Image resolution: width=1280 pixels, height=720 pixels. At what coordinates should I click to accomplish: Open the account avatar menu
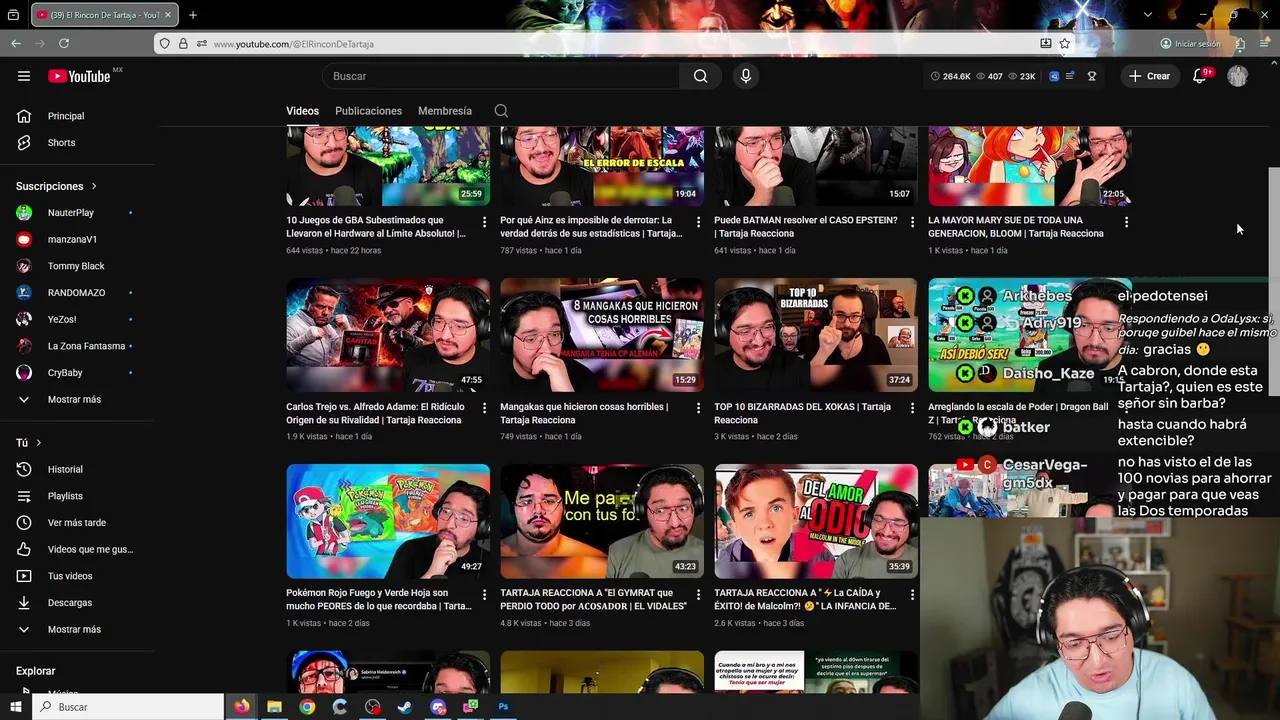[1238, 76]
